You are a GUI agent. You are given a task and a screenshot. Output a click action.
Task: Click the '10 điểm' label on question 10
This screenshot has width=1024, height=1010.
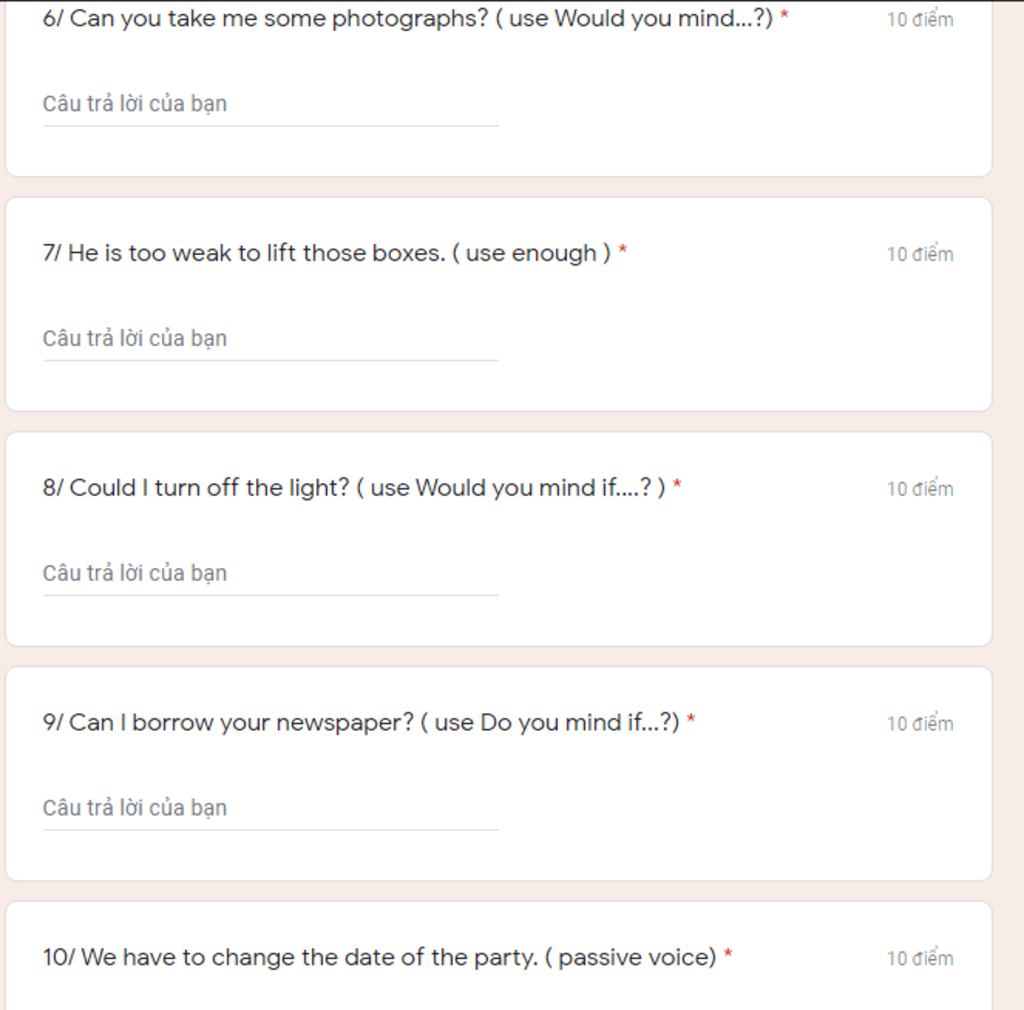(920, 959)
